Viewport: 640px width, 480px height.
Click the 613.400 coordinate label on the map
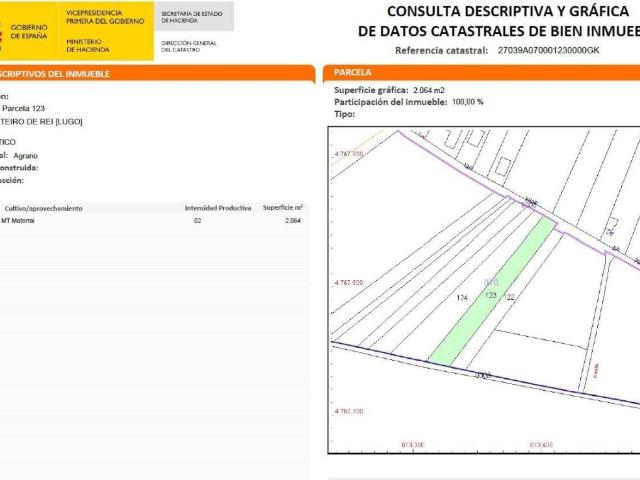coord(541,444)
